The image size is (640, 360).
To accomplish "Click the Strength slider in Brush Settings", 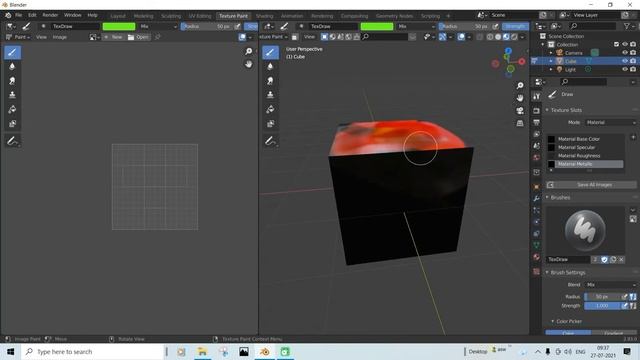I will (x=602, y=306).
